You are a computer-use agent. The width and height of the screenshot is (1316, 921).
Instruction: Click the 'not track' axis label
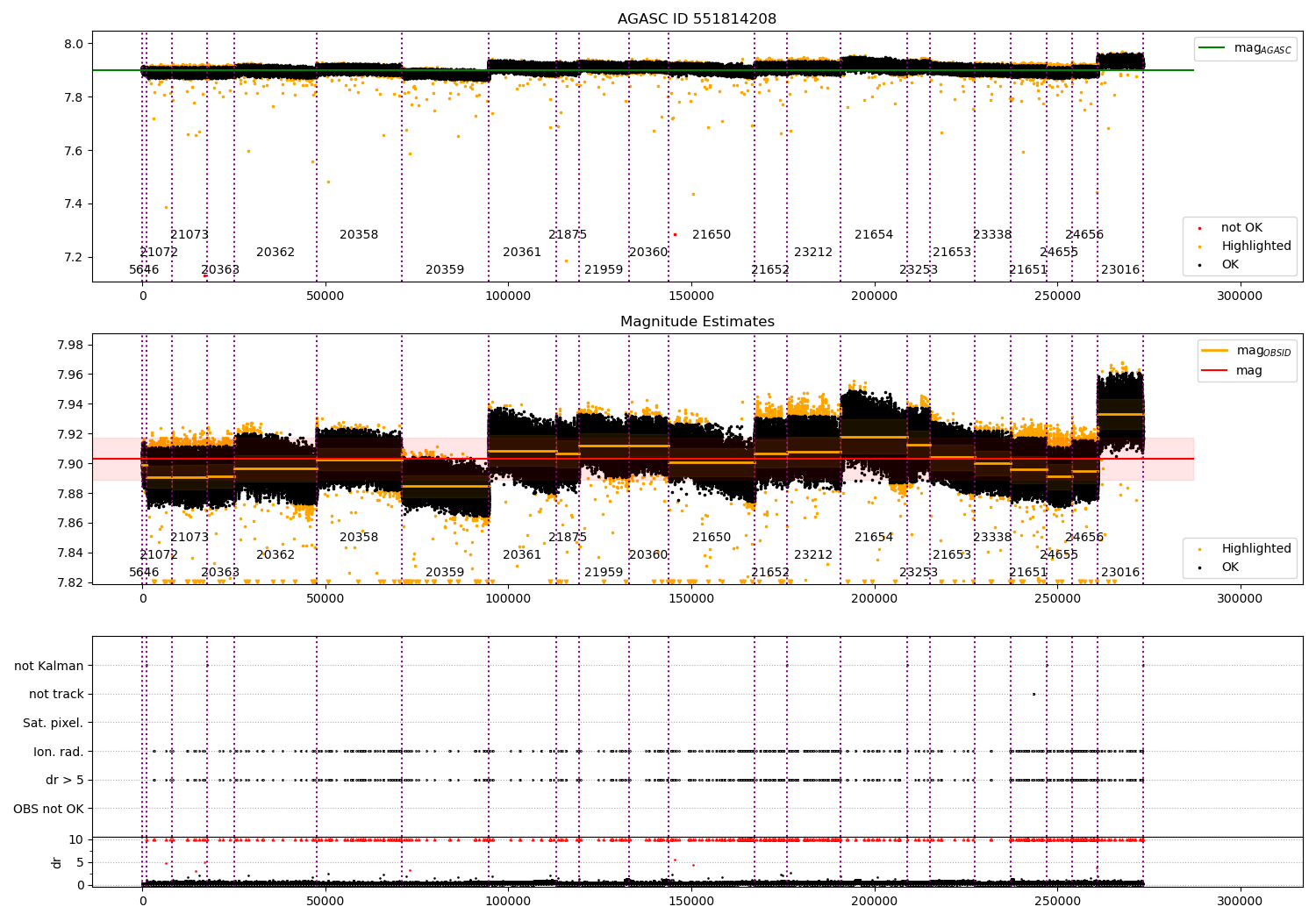(x=56, y=695)
